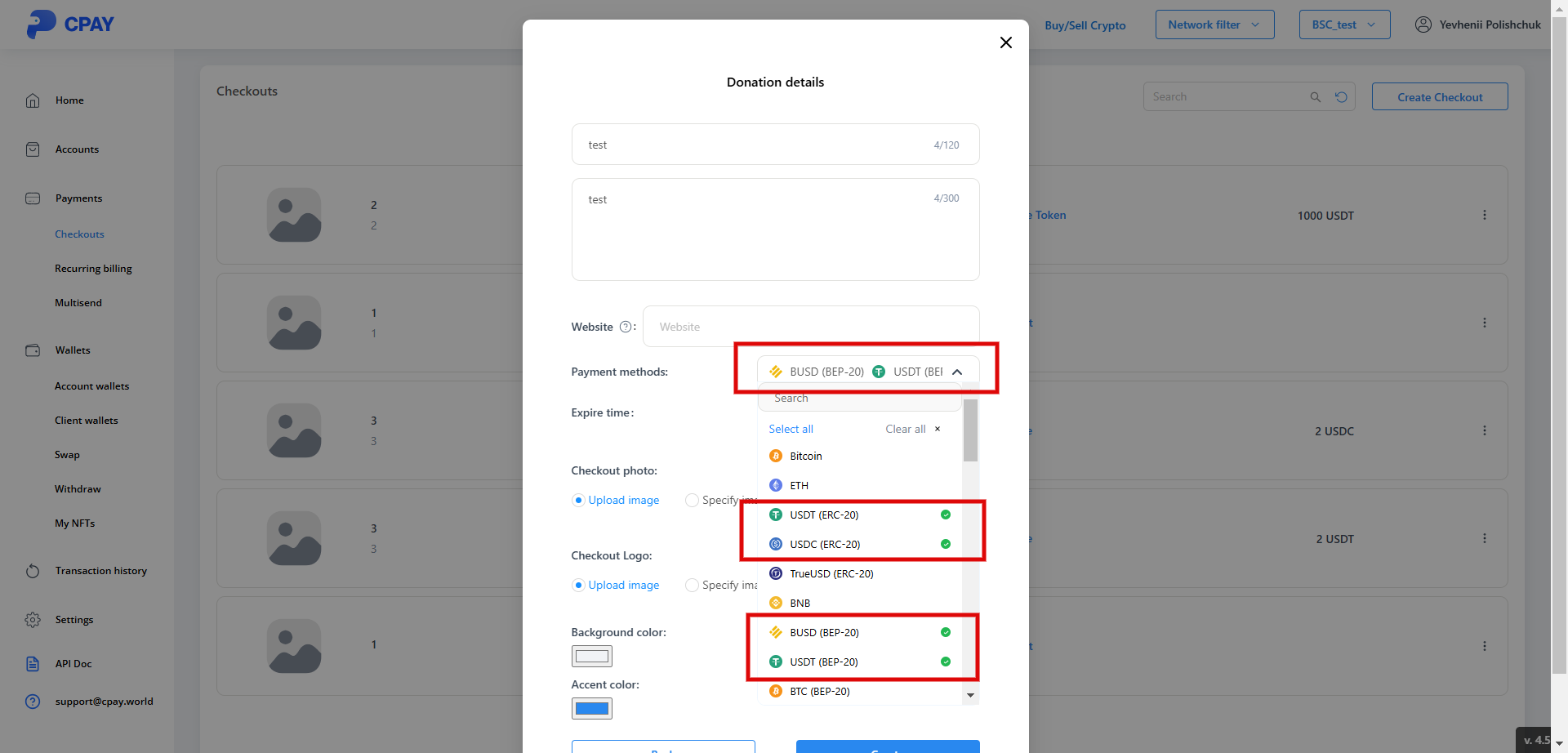
Task: Click the CPAY logo icon
Action: tap(41, 24)
